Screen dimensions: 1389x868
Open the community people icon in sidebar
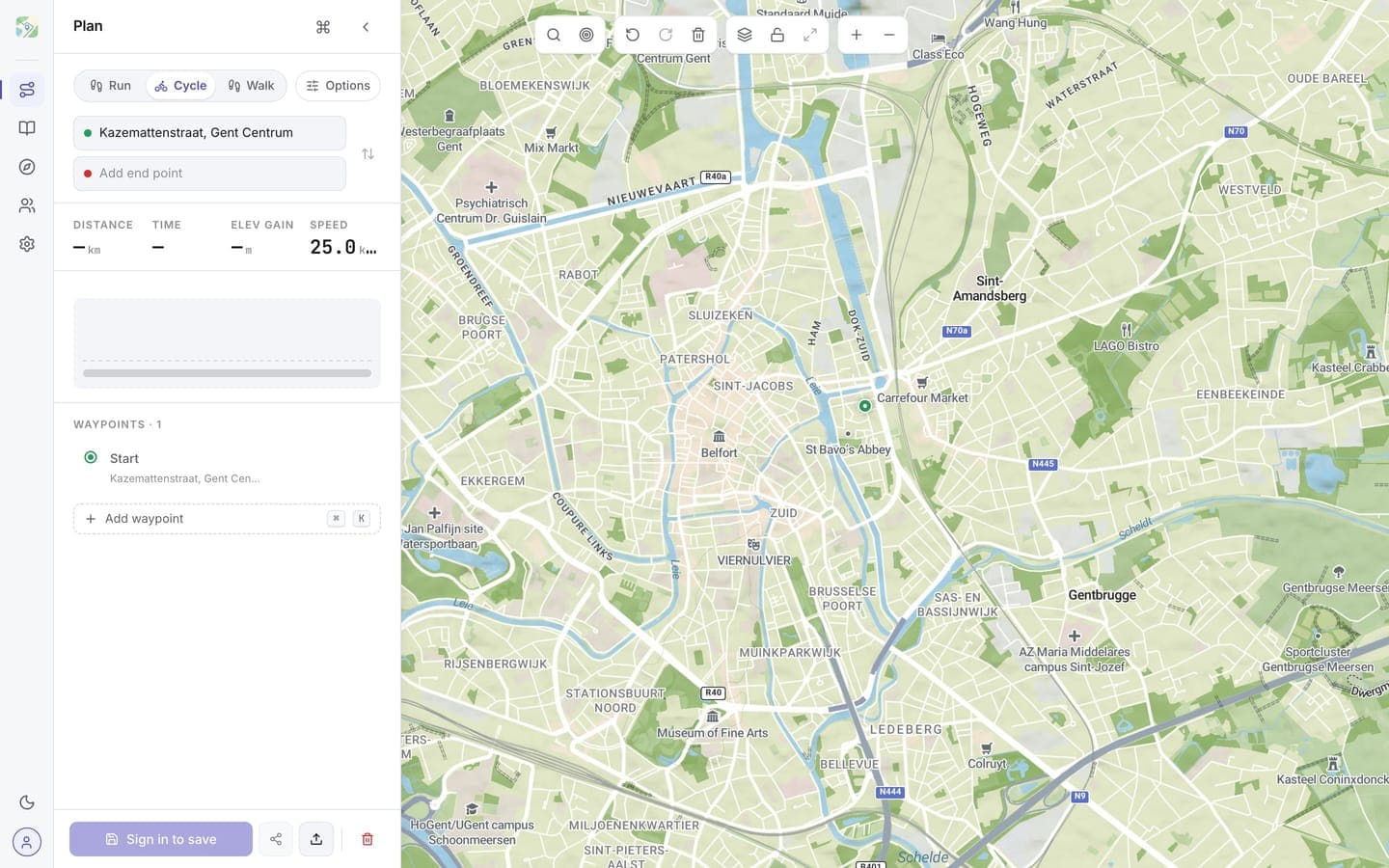[27, 205]
